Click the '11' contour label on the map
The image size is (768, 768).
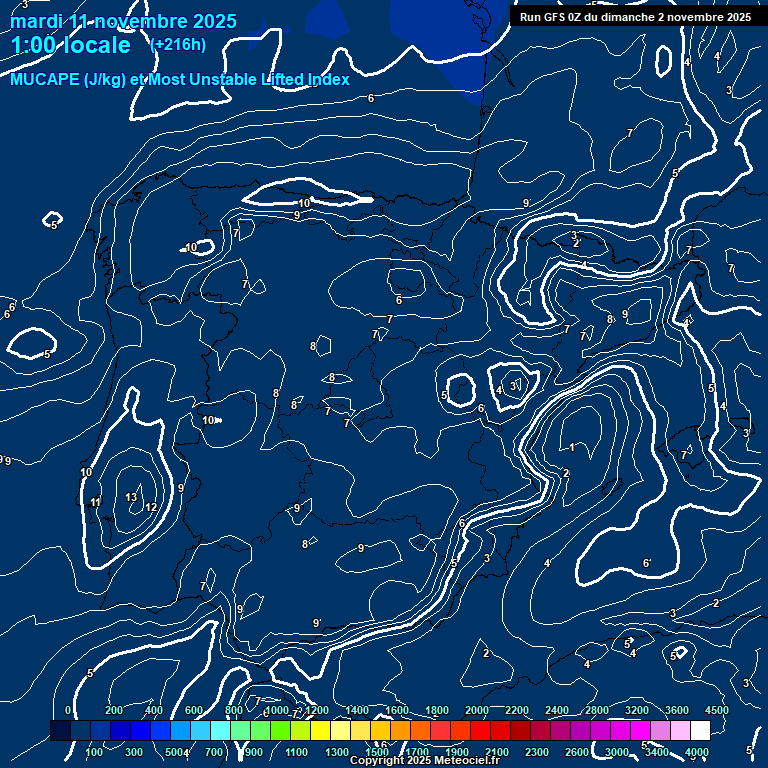[x=96, y=502]
